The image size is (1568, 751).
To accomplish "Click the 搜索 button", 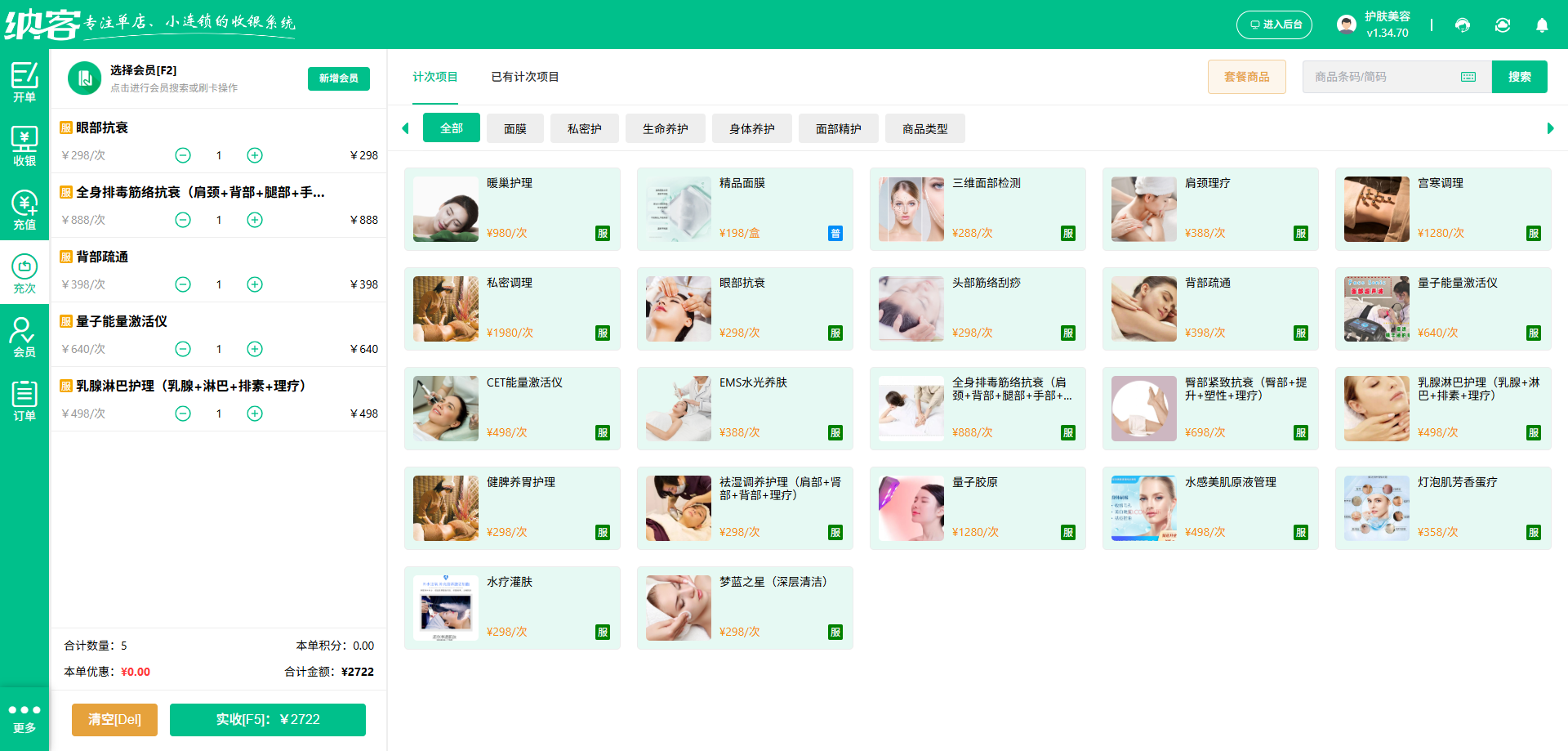I will click(1520, 77).
